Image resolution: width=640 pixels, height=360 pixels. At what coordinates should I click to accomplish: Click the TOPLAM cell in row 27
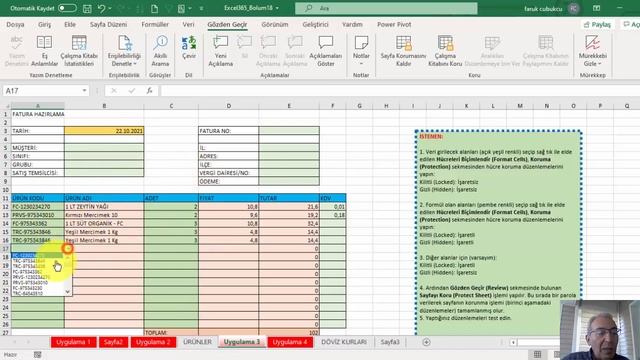(x=171, y=333)
